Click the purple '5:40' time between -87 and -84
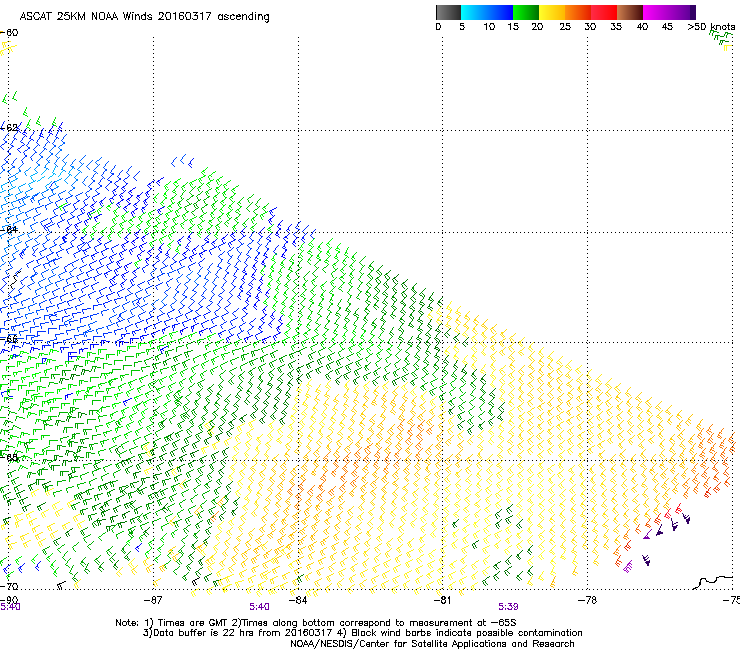The height and width of the screenshot is (650, 740). coord(259,607)
